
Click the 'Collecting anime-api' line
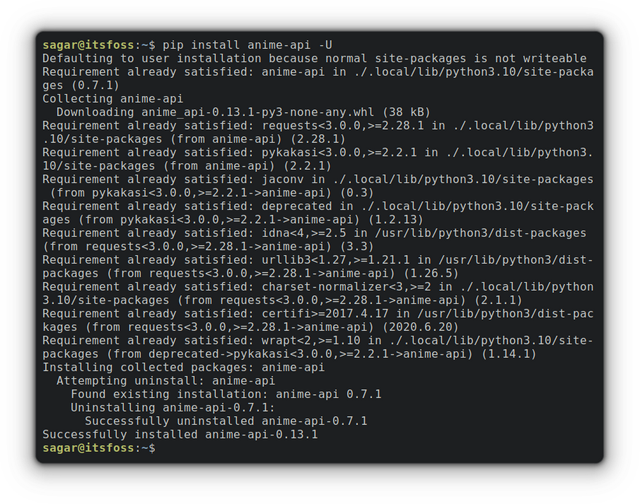click(x=113, y=99)
